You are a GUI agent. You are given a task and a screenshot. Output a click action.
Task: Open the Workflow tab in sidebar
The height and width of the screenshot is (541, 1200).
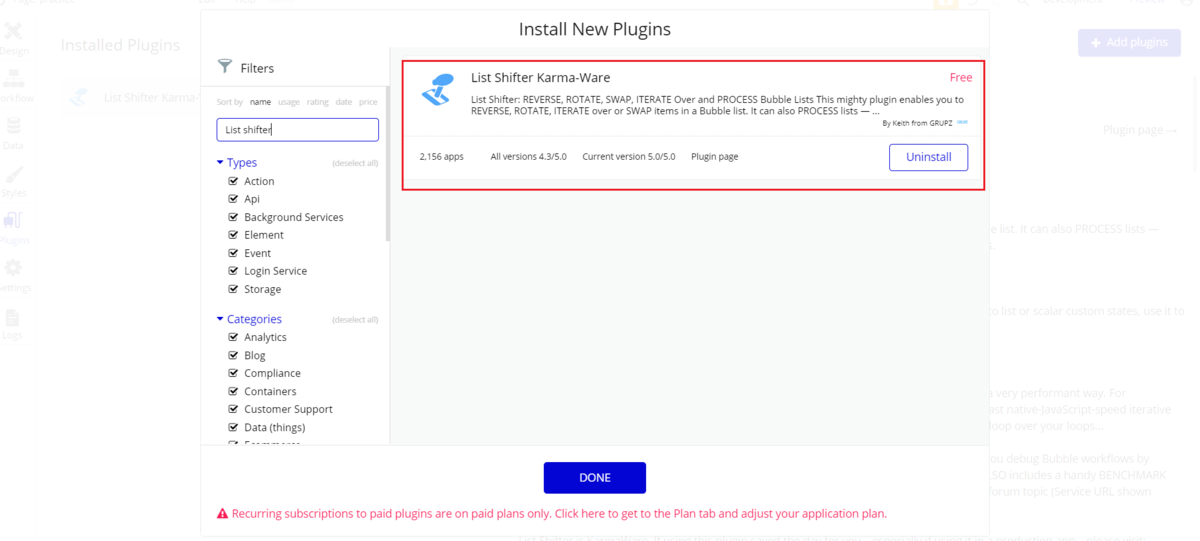tap(14, 86)
